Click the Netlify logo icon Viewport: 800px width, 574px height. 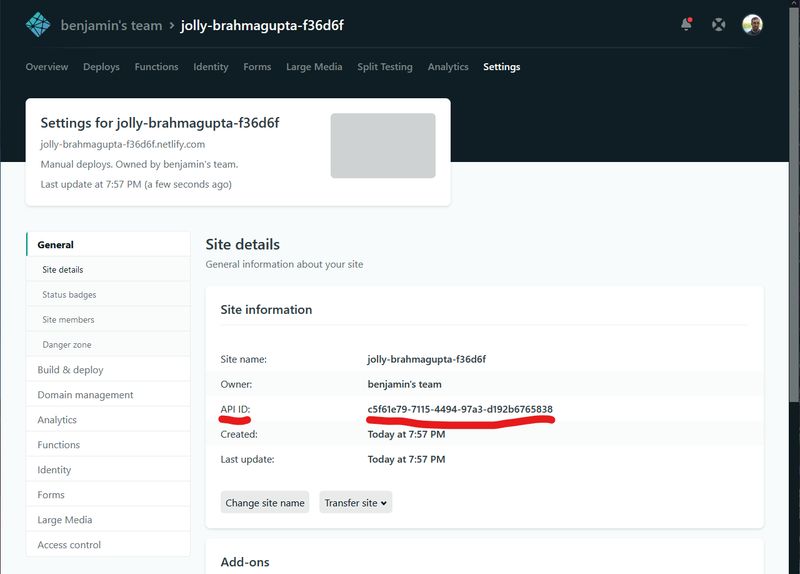click(38, 24)
